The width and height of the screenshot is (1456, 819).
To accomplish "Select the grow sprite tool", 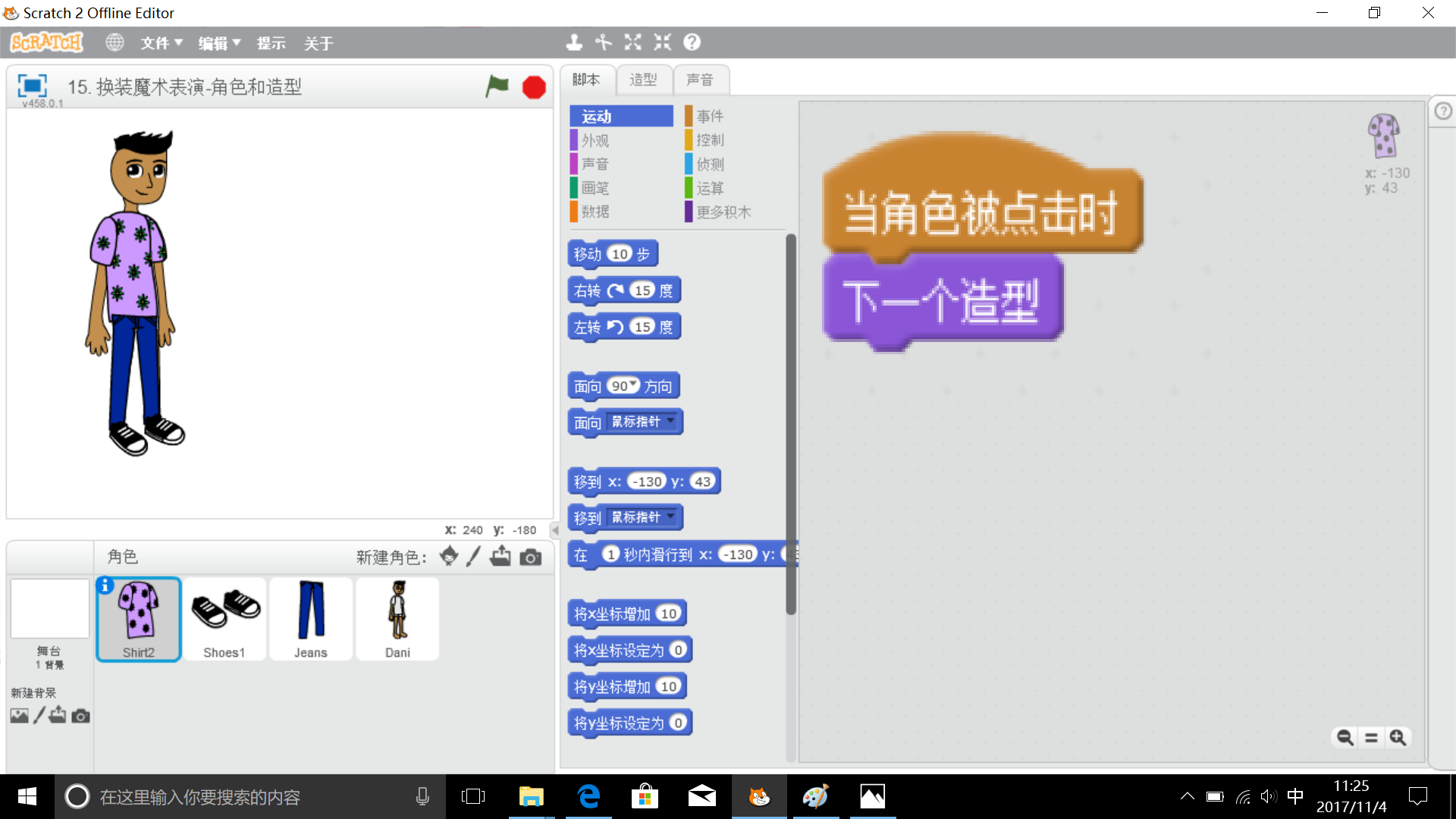I will tap(633, 42).
